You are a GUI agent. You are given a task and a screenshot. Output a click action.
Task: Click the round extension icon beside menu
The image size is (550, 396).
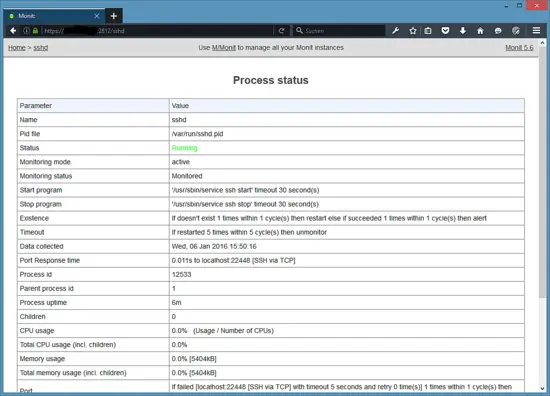pyautogui.click(x=516, y=31)
